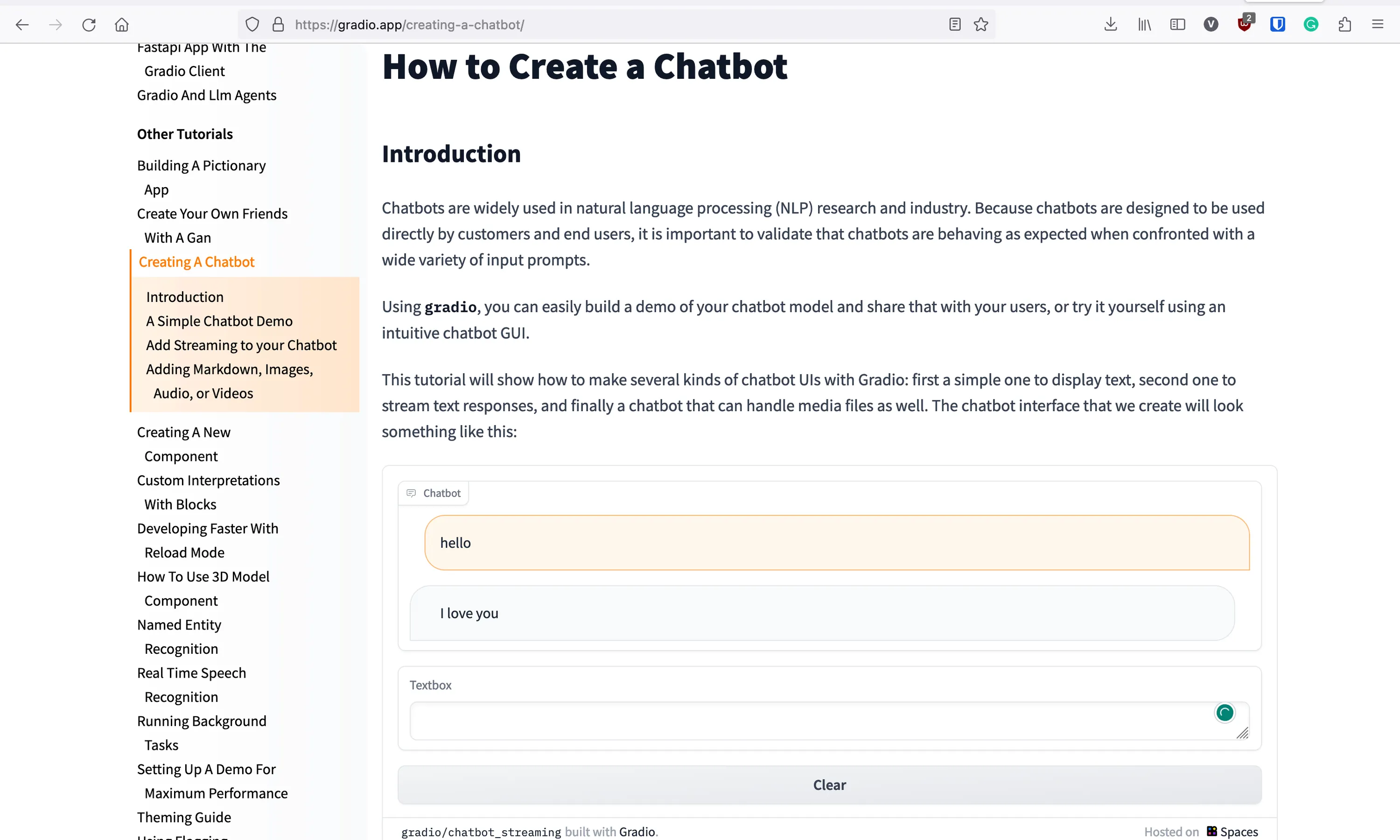Screen dimensions: 1400x840
Task: Click the Grammarly badge inside Textbox
Action: (1225, 713)
